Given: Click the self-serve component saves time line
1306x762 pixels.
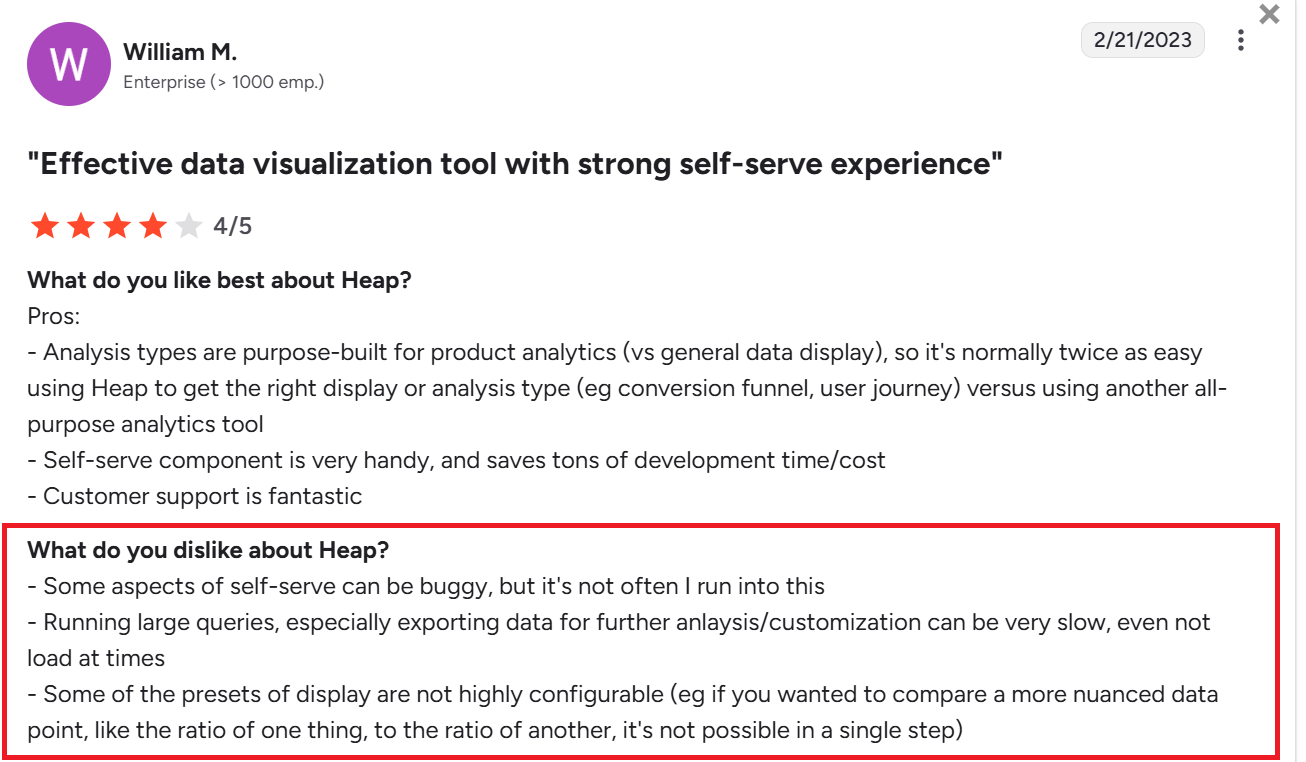Looking at the screenshot, I should click(464, 460).
